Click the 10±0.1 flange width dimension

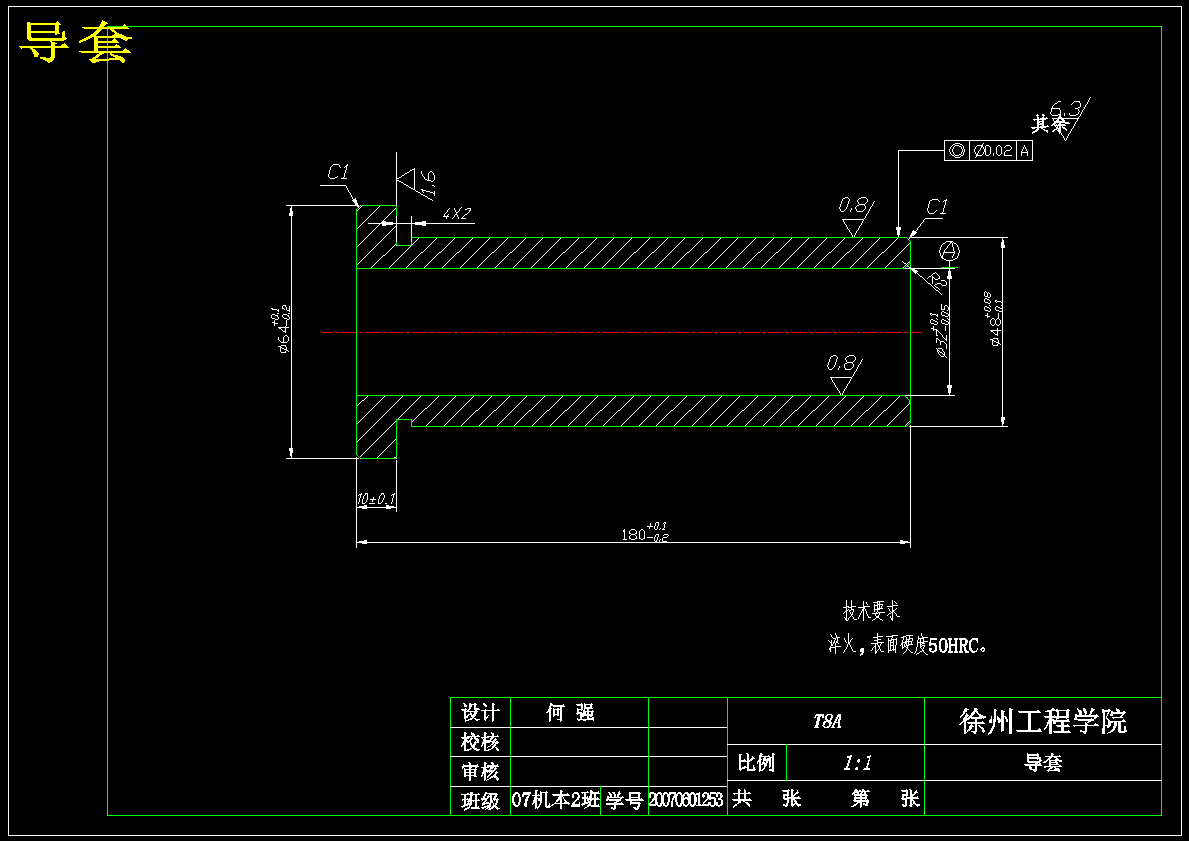coord(376,499)
